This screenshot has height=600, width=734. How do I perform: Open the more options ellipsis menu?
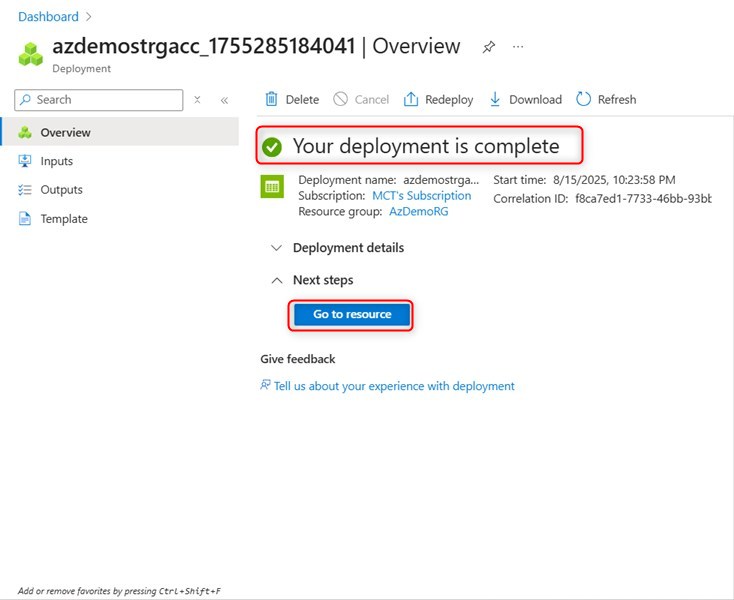coord(518,47)
